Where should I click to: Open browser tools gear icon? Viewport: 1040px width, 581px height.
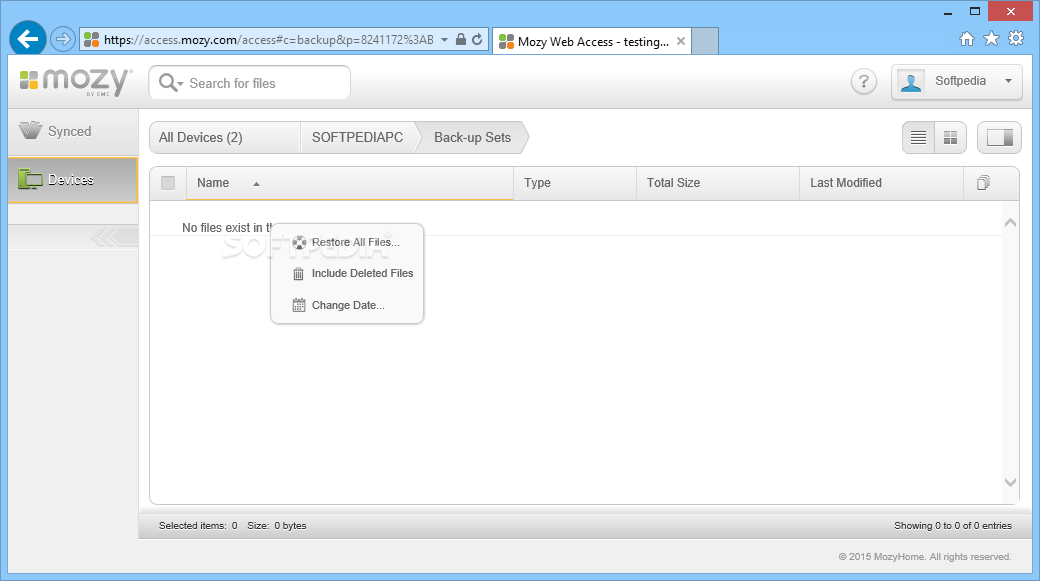[x=1015, y=38]
